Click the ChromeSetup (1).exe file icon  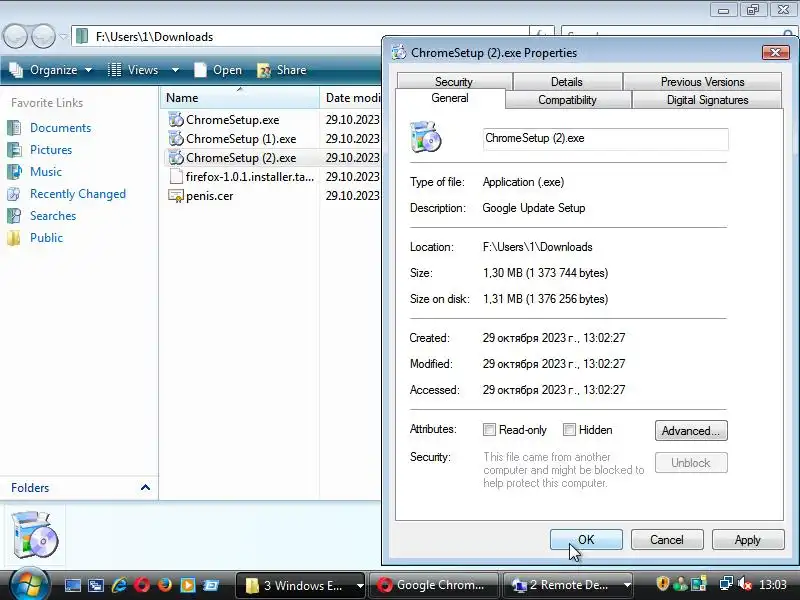176,138
